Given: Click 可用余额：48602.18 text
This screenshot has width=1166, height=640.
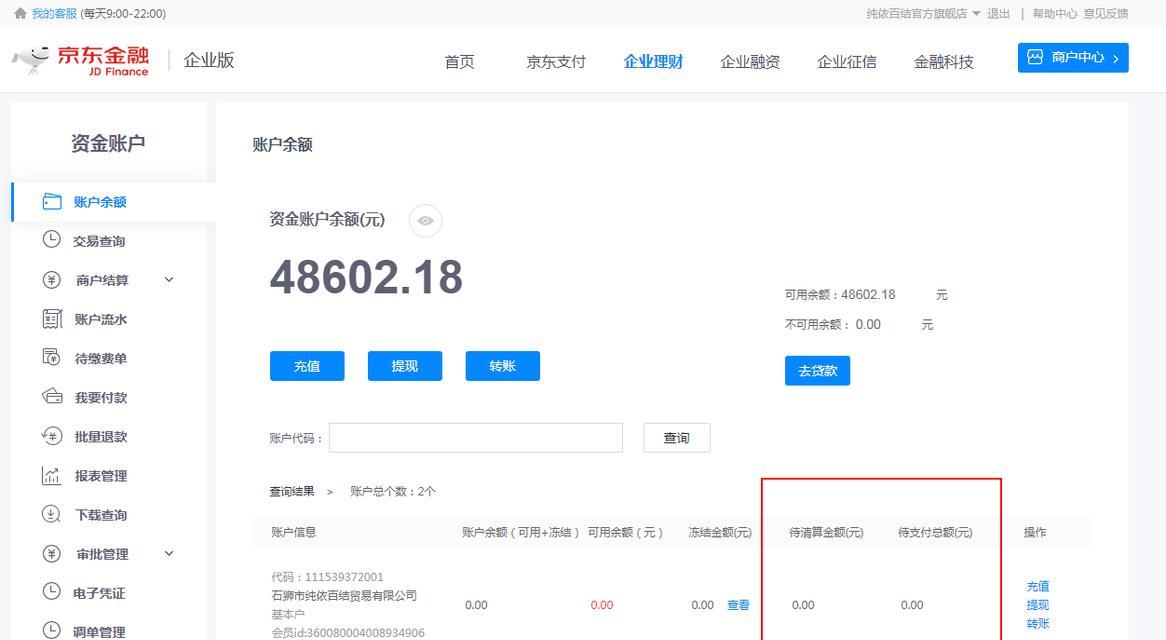Looking at the screenshot, I should click(x=840, y=294).
